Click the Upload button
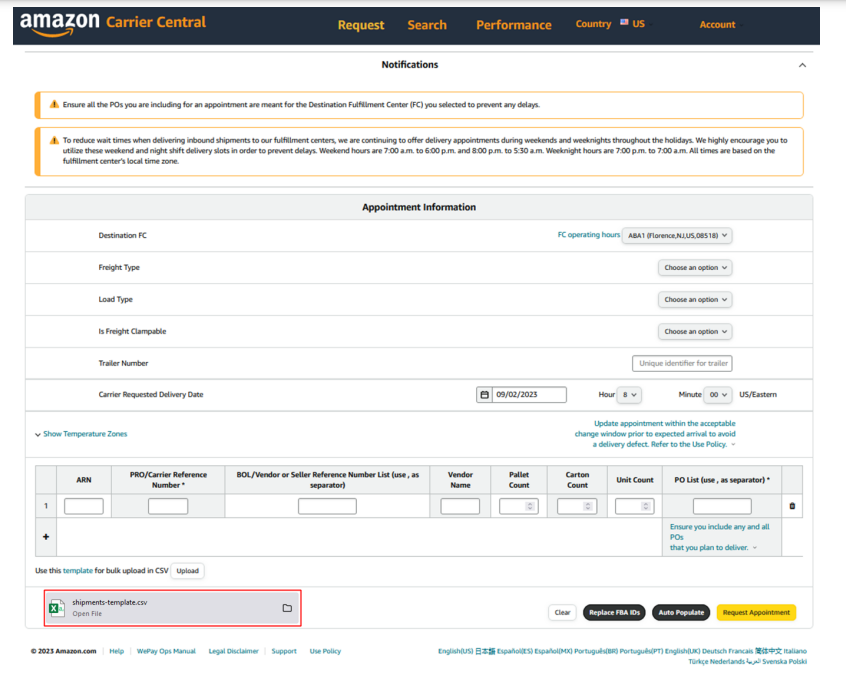 187,571
